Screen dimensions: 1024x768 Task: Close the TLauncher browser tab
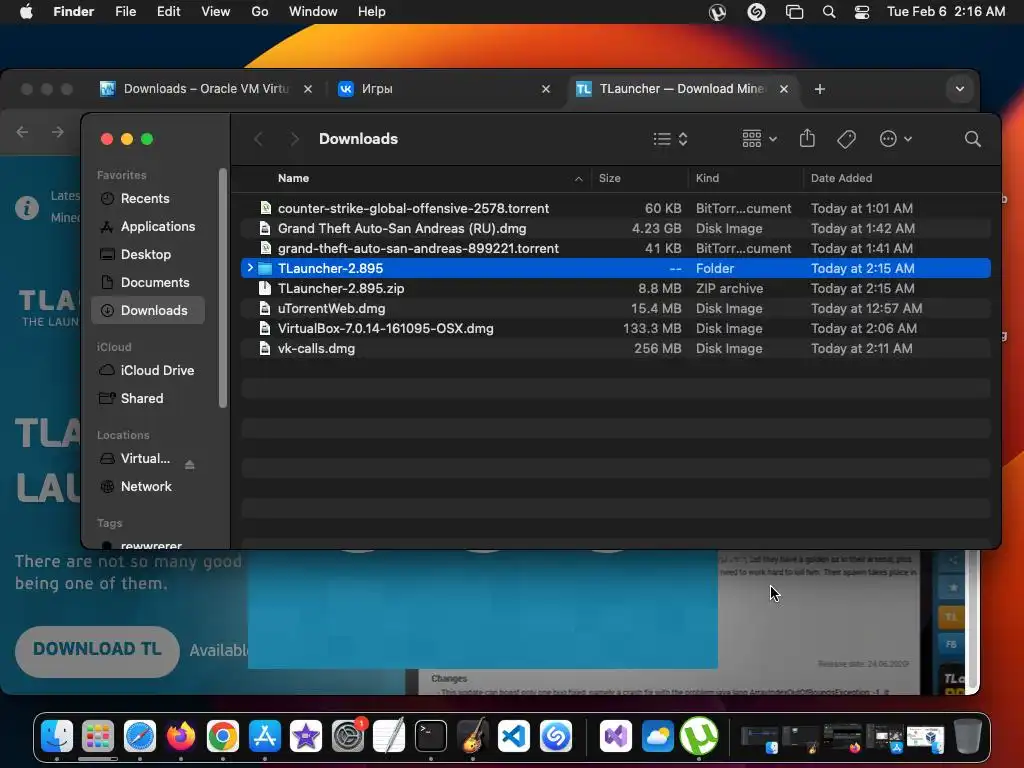point(784,89)
